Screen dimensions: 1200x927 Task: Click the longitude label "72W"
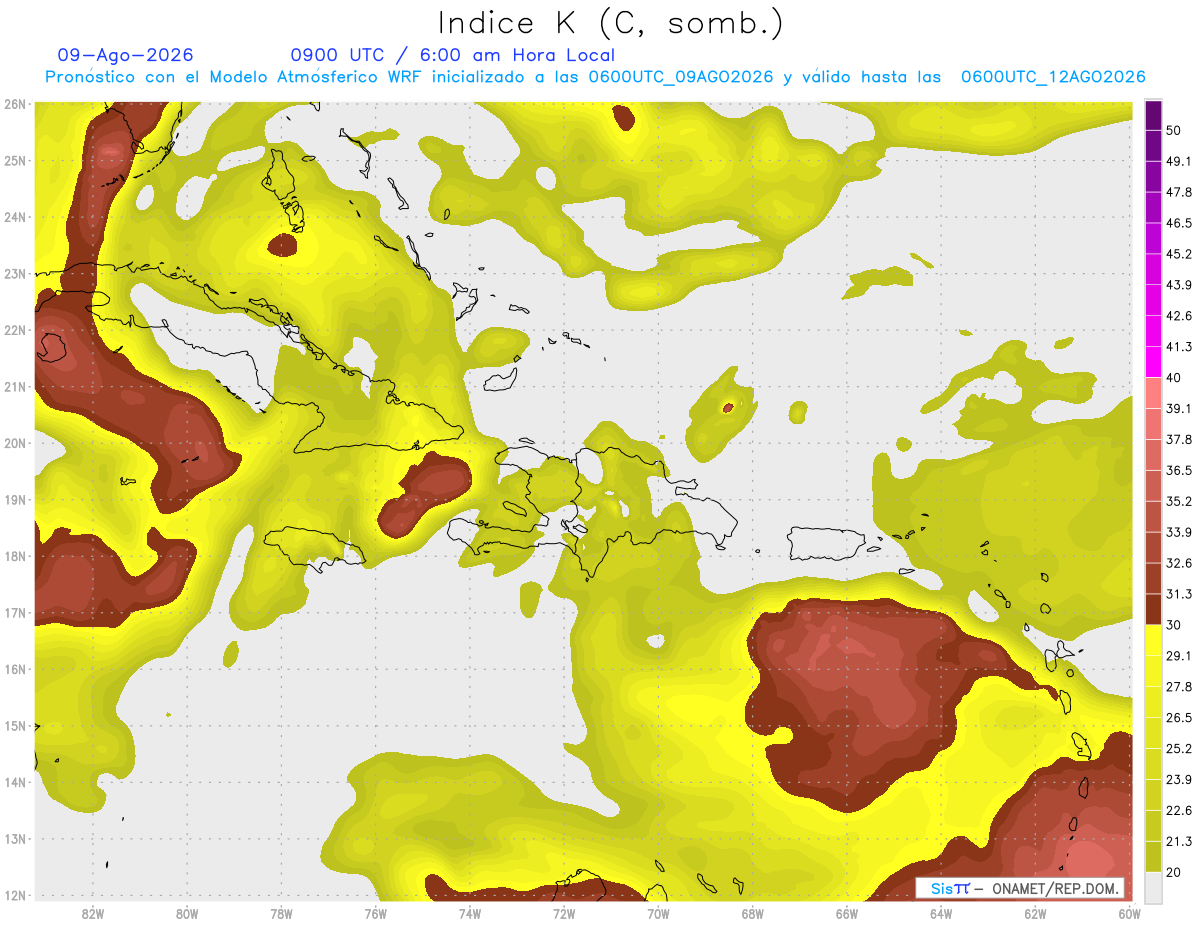563,913
